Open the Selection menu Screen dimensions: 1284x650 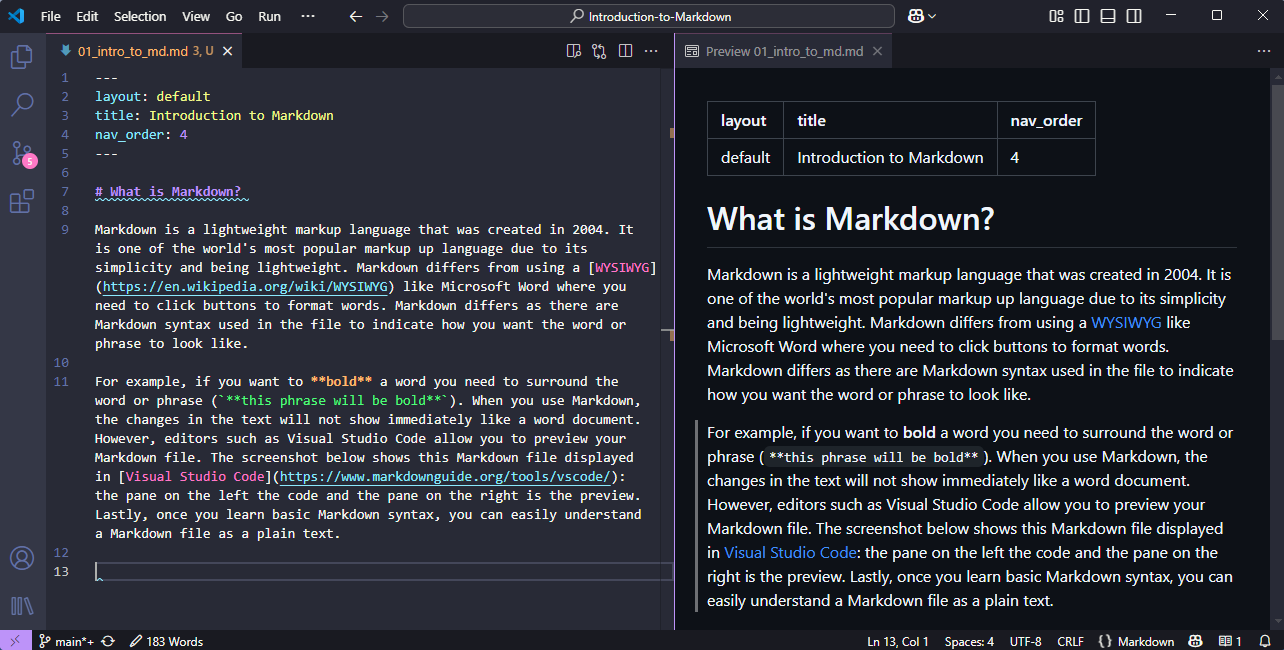point(140,16)
